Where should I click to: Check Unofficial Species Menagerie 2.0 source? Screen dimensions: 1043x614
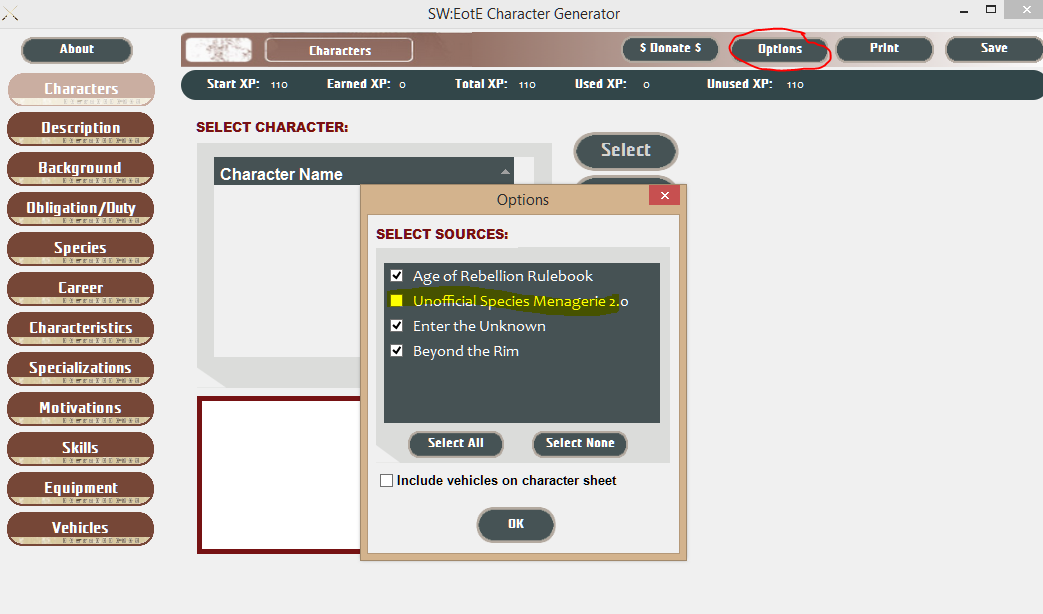pyautogui.click(x=396, y=301)
